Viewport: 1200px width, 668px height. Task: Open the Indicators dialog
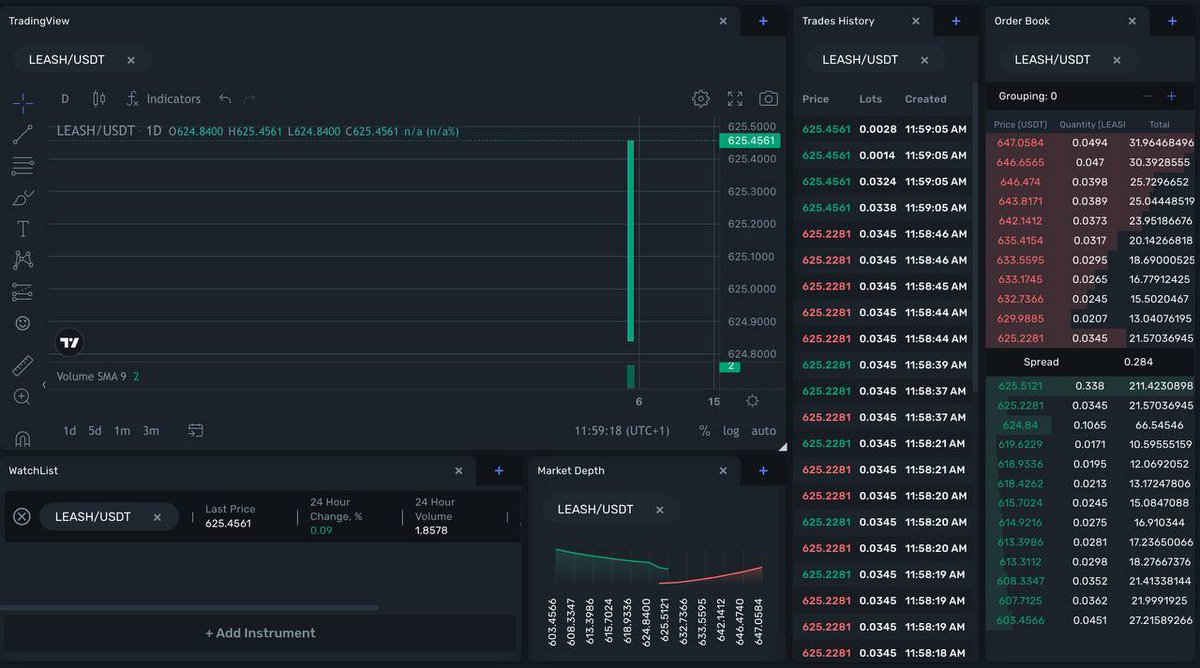coord(163,99)
